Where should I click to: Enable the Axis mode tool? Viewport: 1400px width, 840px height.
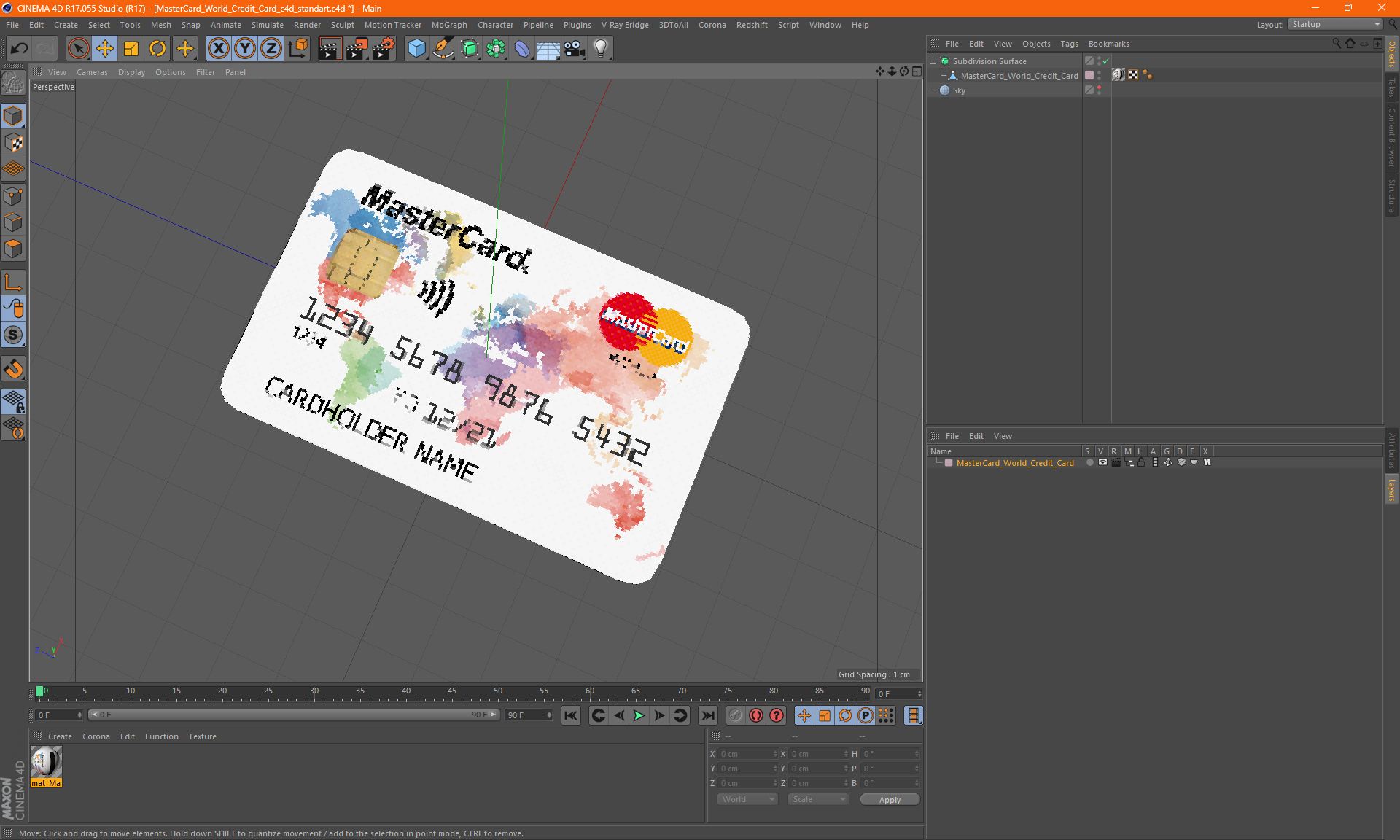tap(13, 282)
